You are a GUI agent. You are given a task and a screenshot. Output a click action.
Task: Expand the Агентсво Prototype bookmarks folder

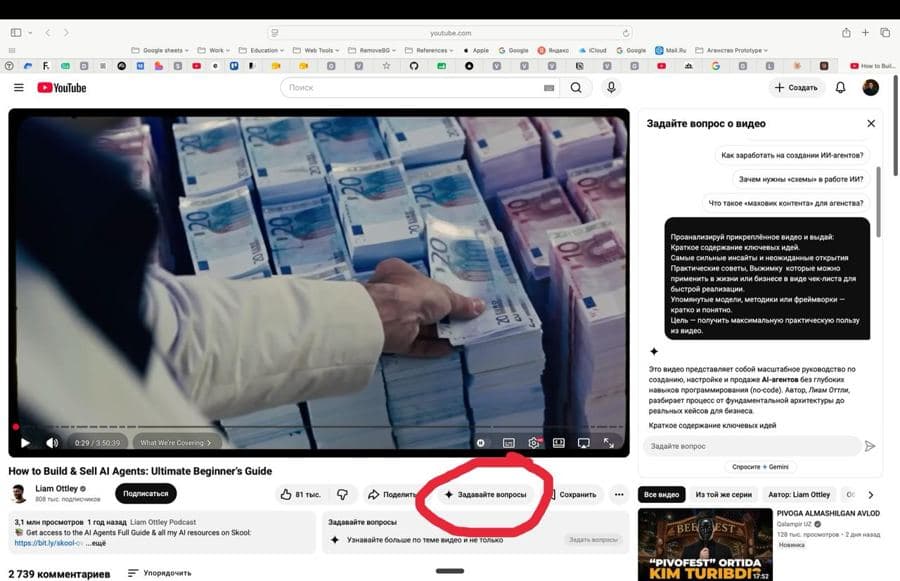731,51
